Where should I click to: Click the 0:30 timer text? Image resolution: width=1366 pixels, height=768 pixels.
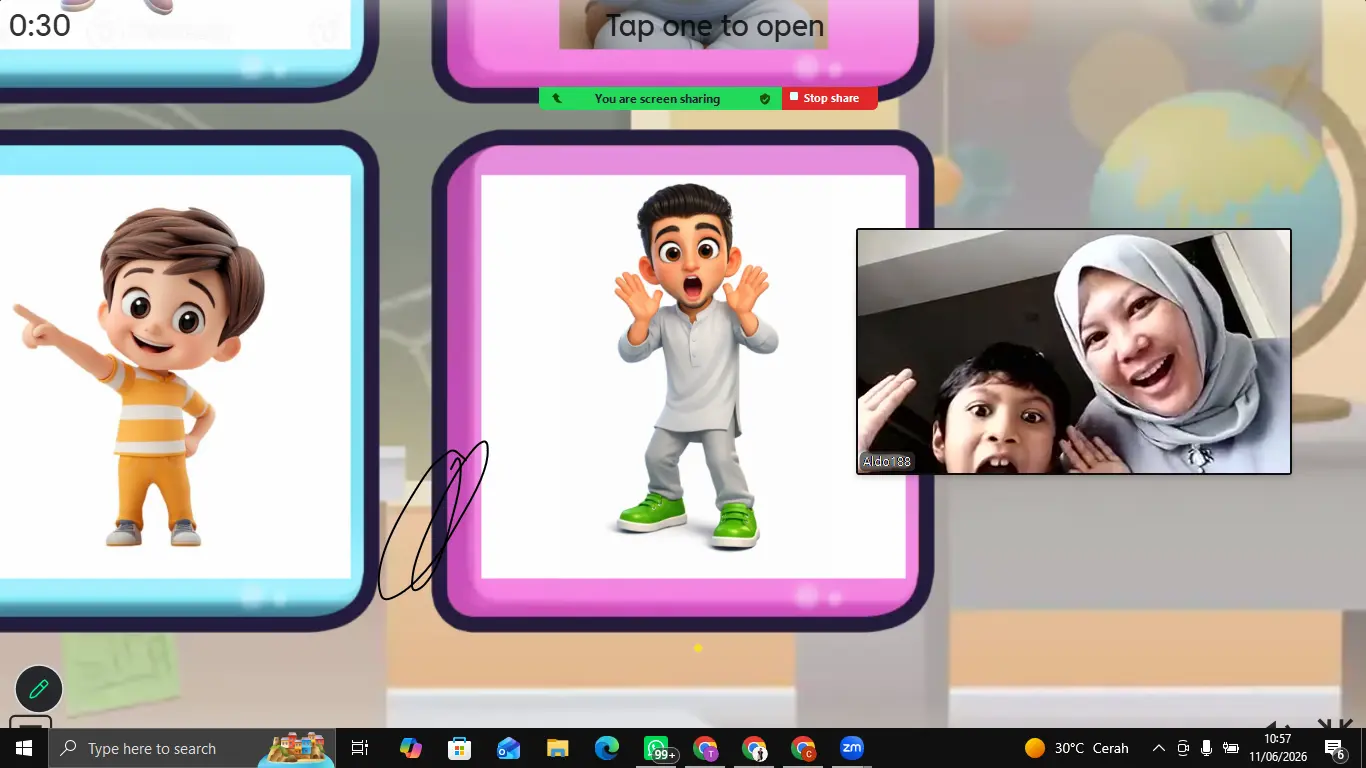[40, 25]
